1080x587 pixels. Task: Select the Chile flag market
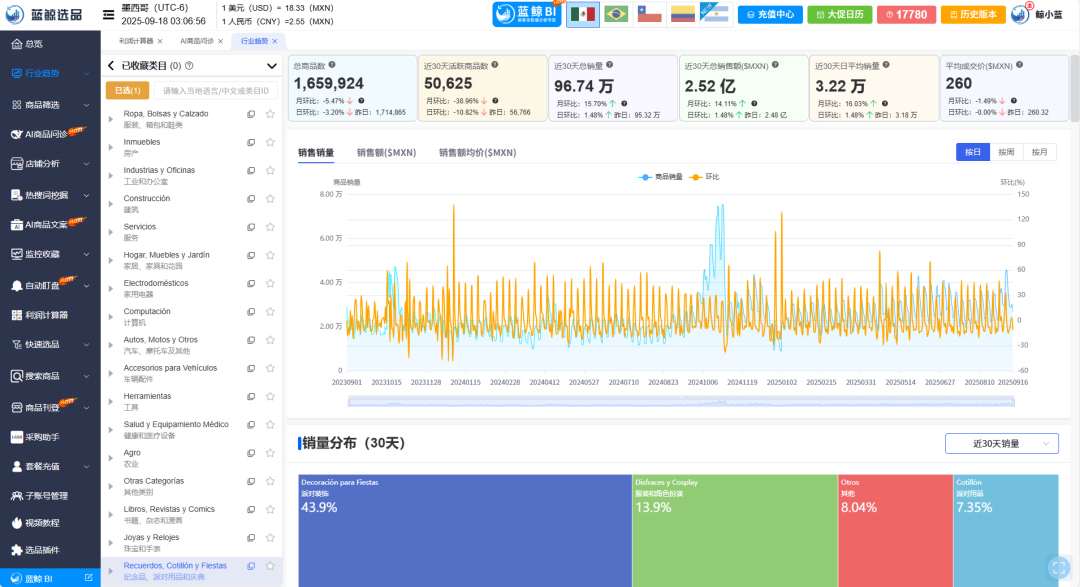tap(650, 14)
